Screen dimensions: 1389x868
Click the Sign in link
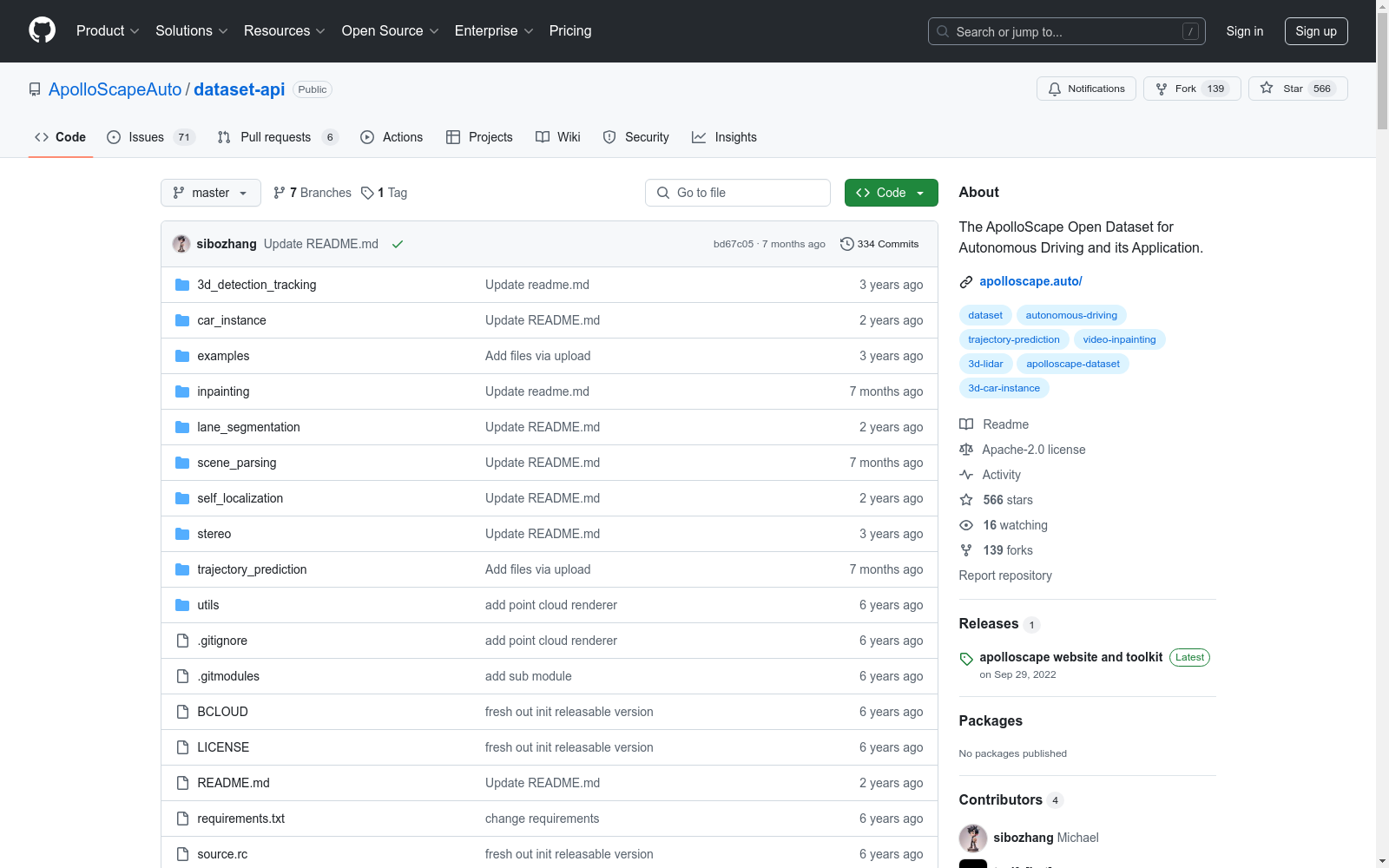click(x=1245, y=31)
